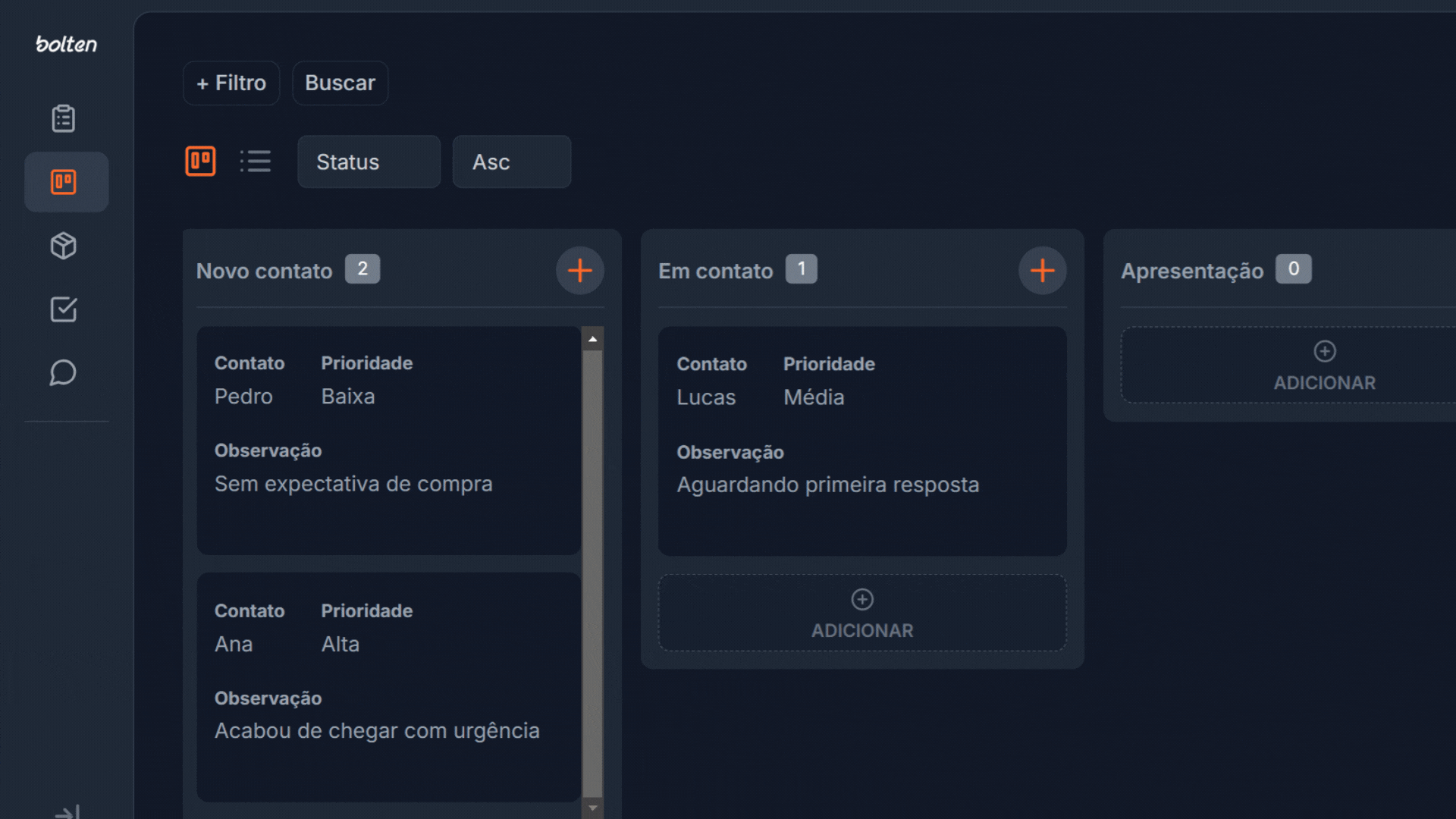This screenshot has width=1456, height=819.
Task: Open Pedro's contact card
Action: (x=388, y=440)
